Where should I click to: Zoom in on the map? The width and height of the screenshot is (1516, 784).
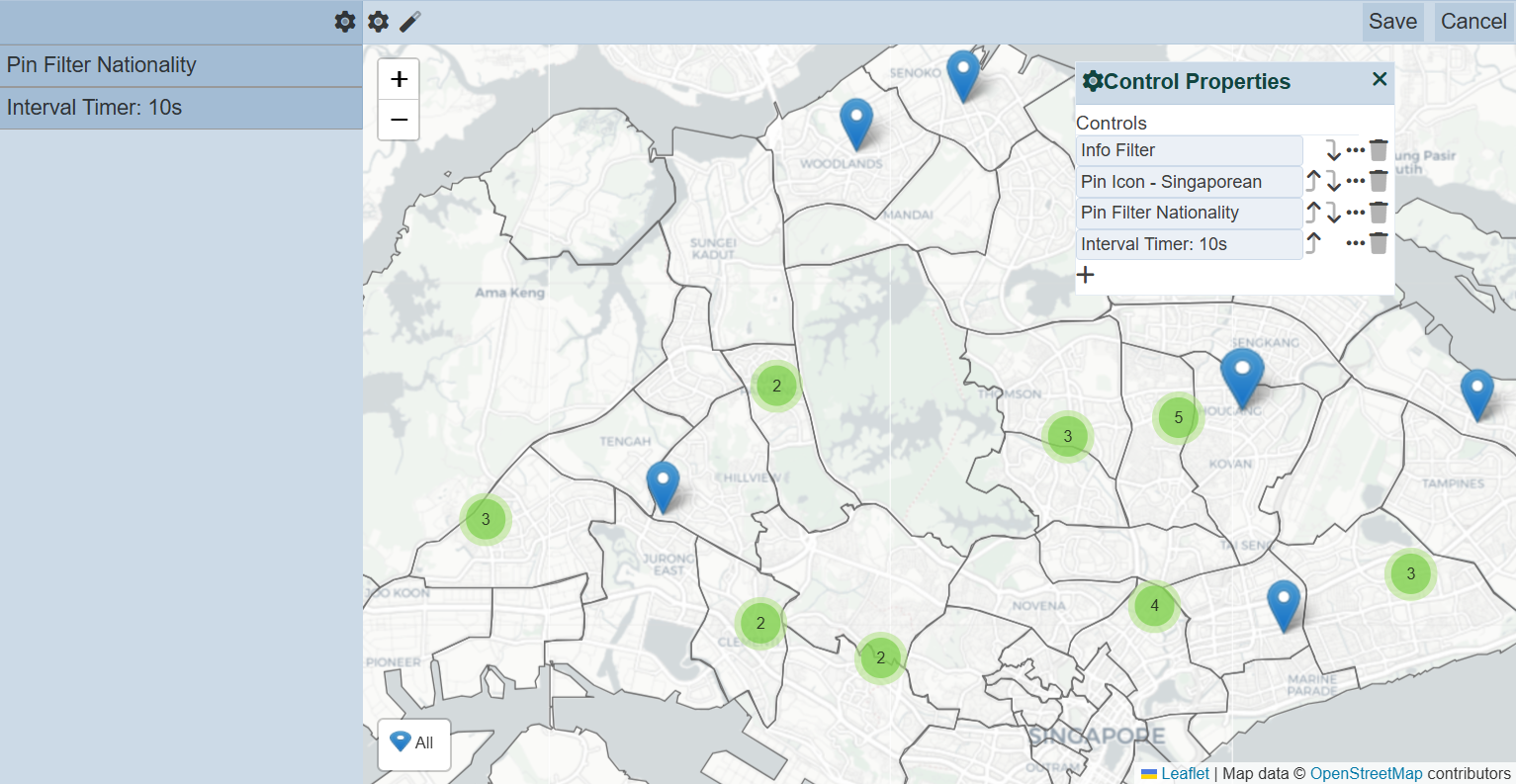pyautogui.click(x=399, y=79)
